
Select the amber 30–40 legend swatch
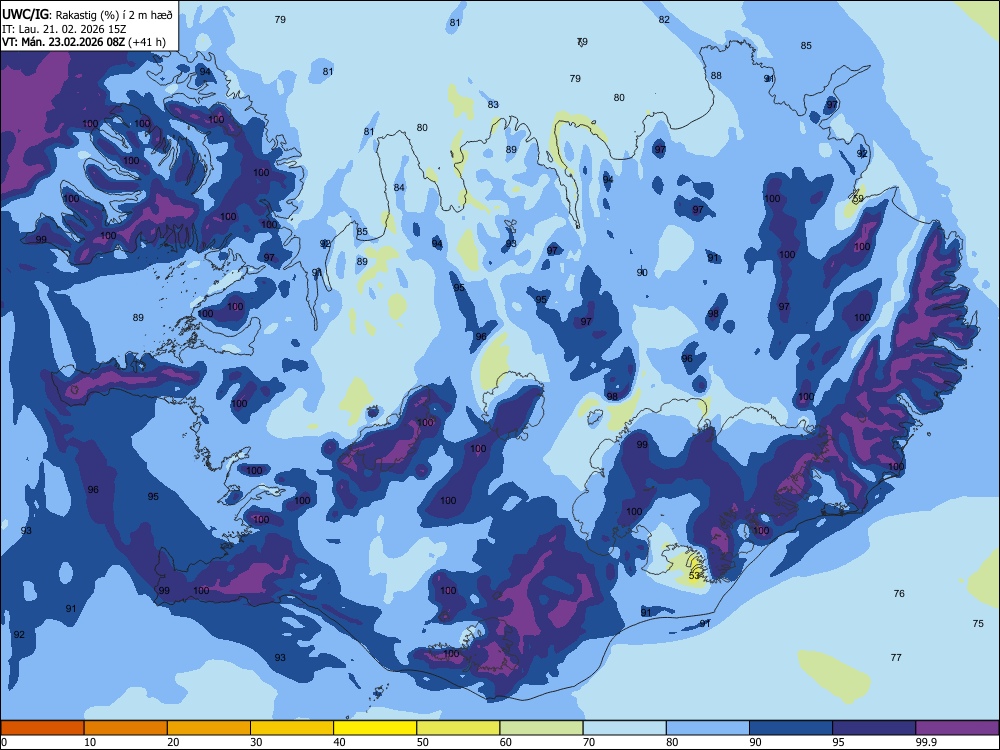pos(292,728)
